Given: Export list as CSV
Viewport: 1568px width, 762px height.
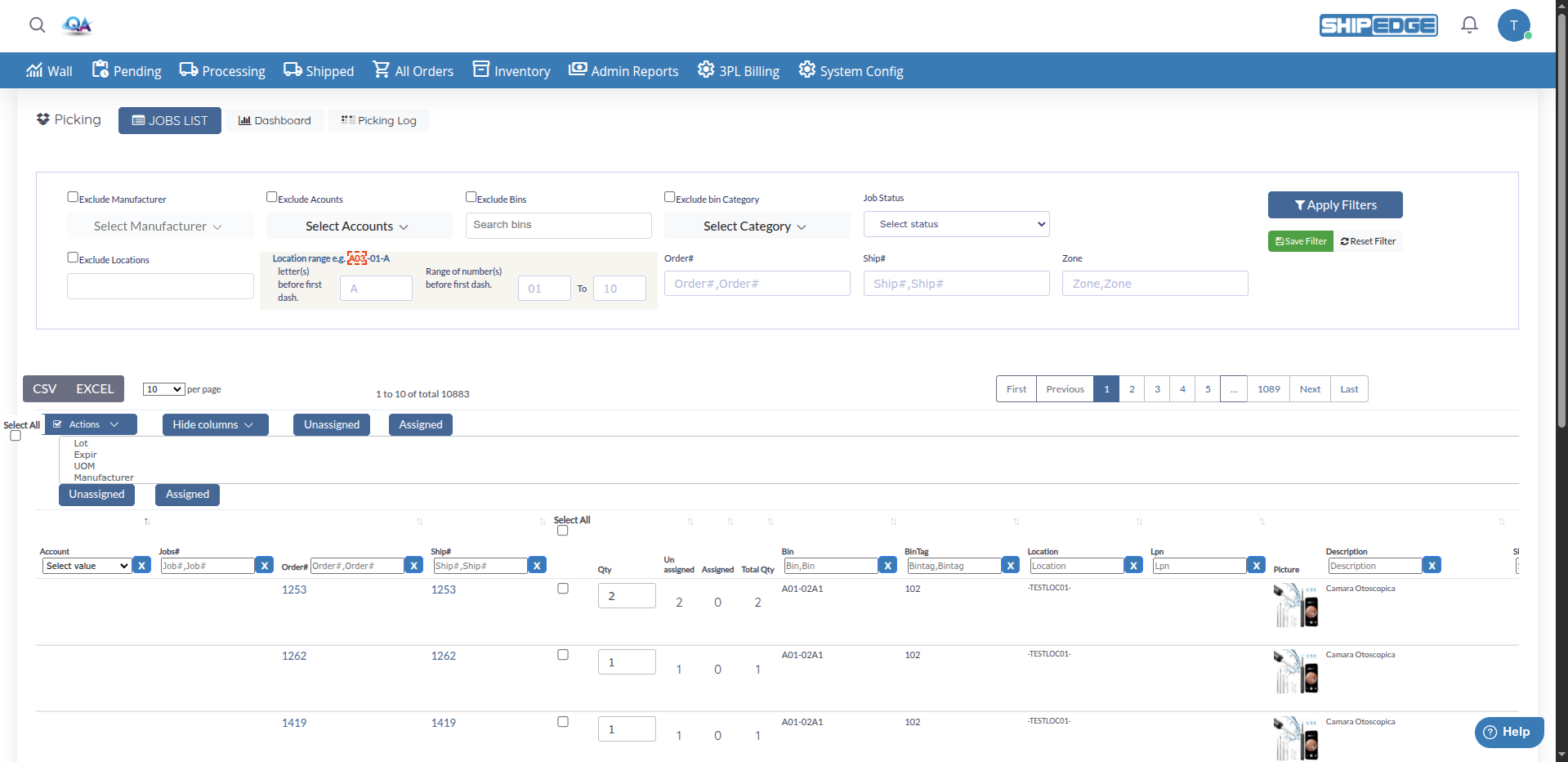Looking at the screenshot, I should tap(44, 389).
